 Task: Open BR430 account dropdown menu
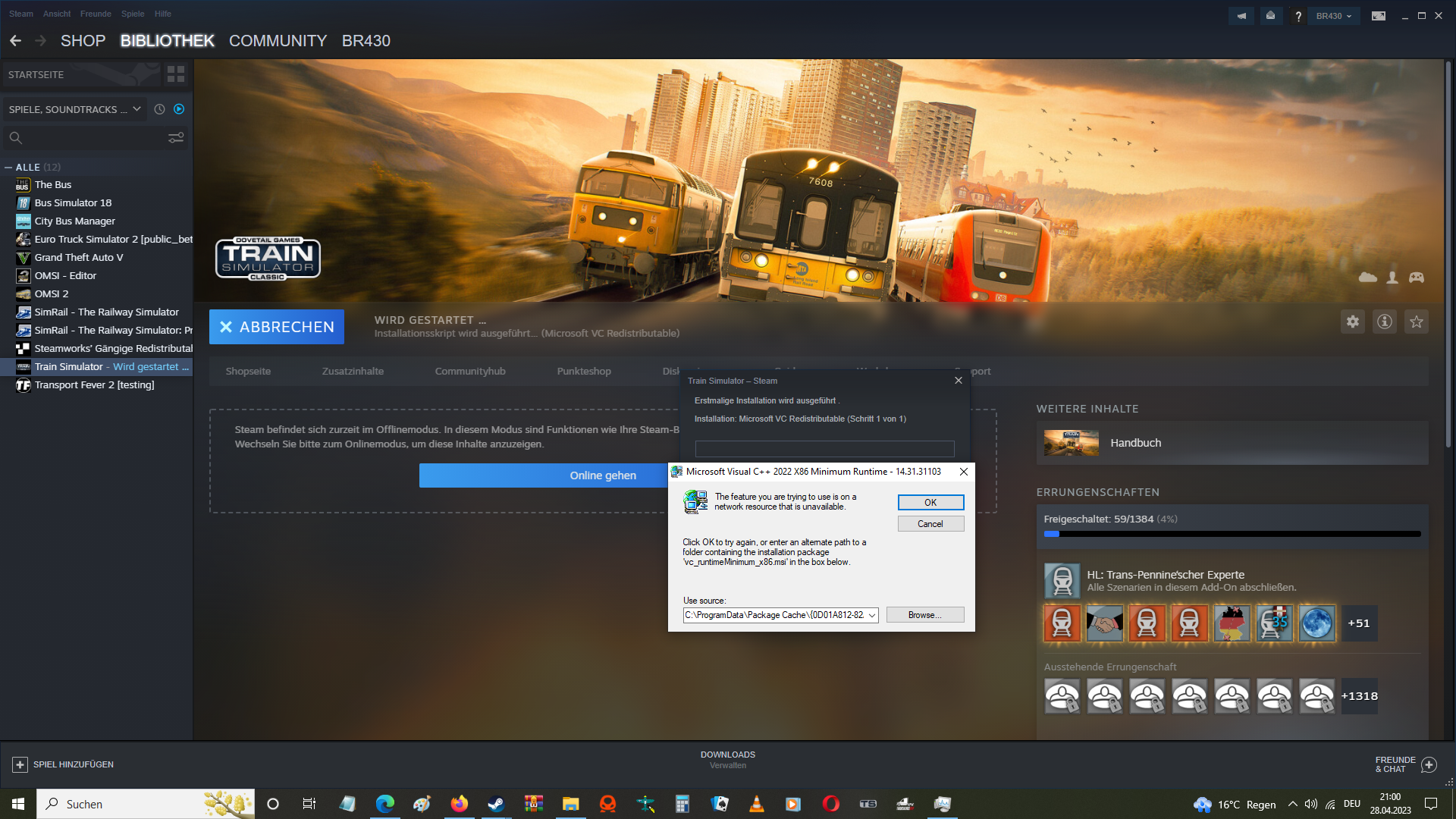coord(1334,15)
